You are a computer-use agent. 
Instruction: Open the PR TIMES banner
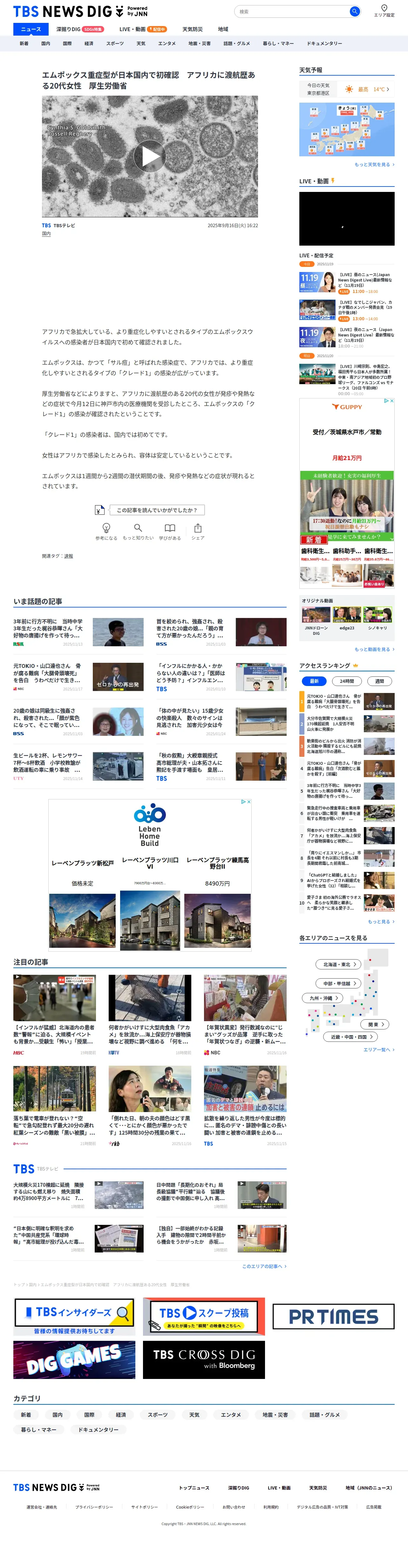(x=333, y=1316)
